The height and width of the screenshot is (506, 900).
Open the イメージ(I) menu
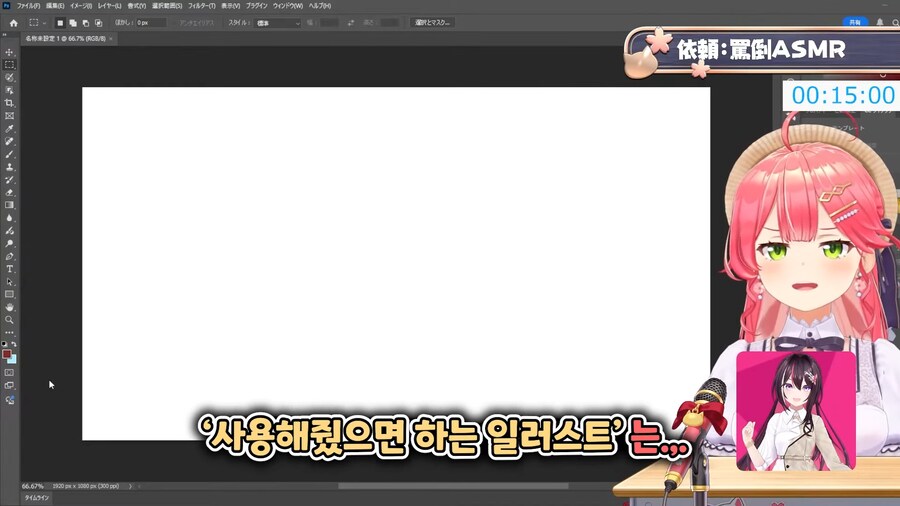(x=81, y=6)
